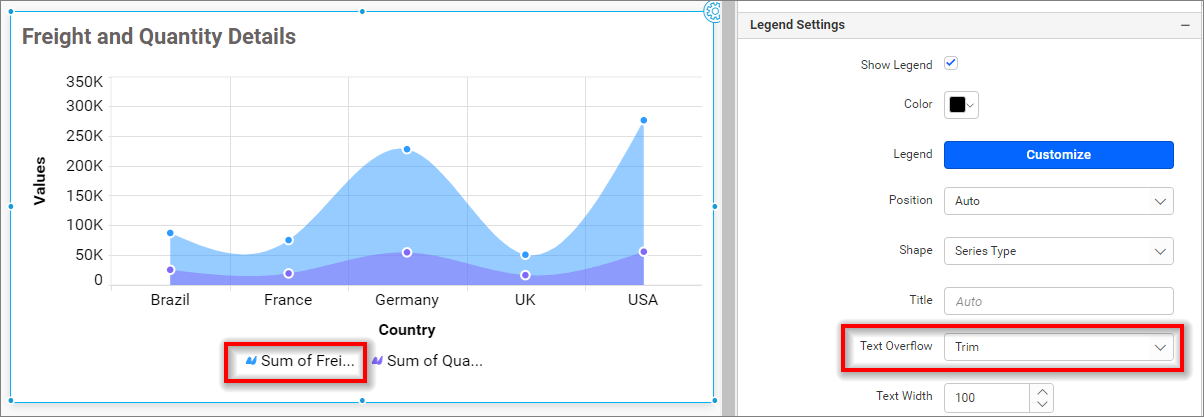This screenshot has width=1204, height=417.
Task: Open the Shape Series Type dropdown
Action: (1058, 251)
